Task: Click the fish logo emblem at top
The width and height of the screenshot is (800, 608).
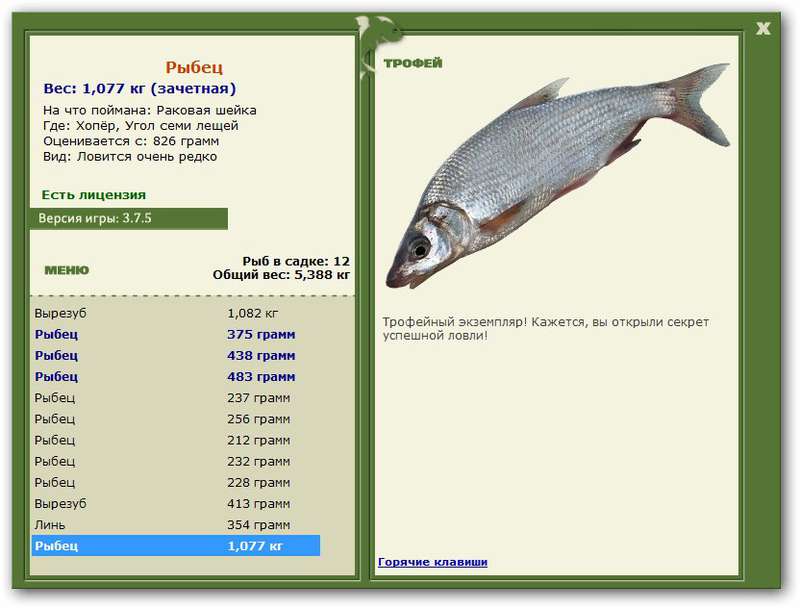Action: 379,46
